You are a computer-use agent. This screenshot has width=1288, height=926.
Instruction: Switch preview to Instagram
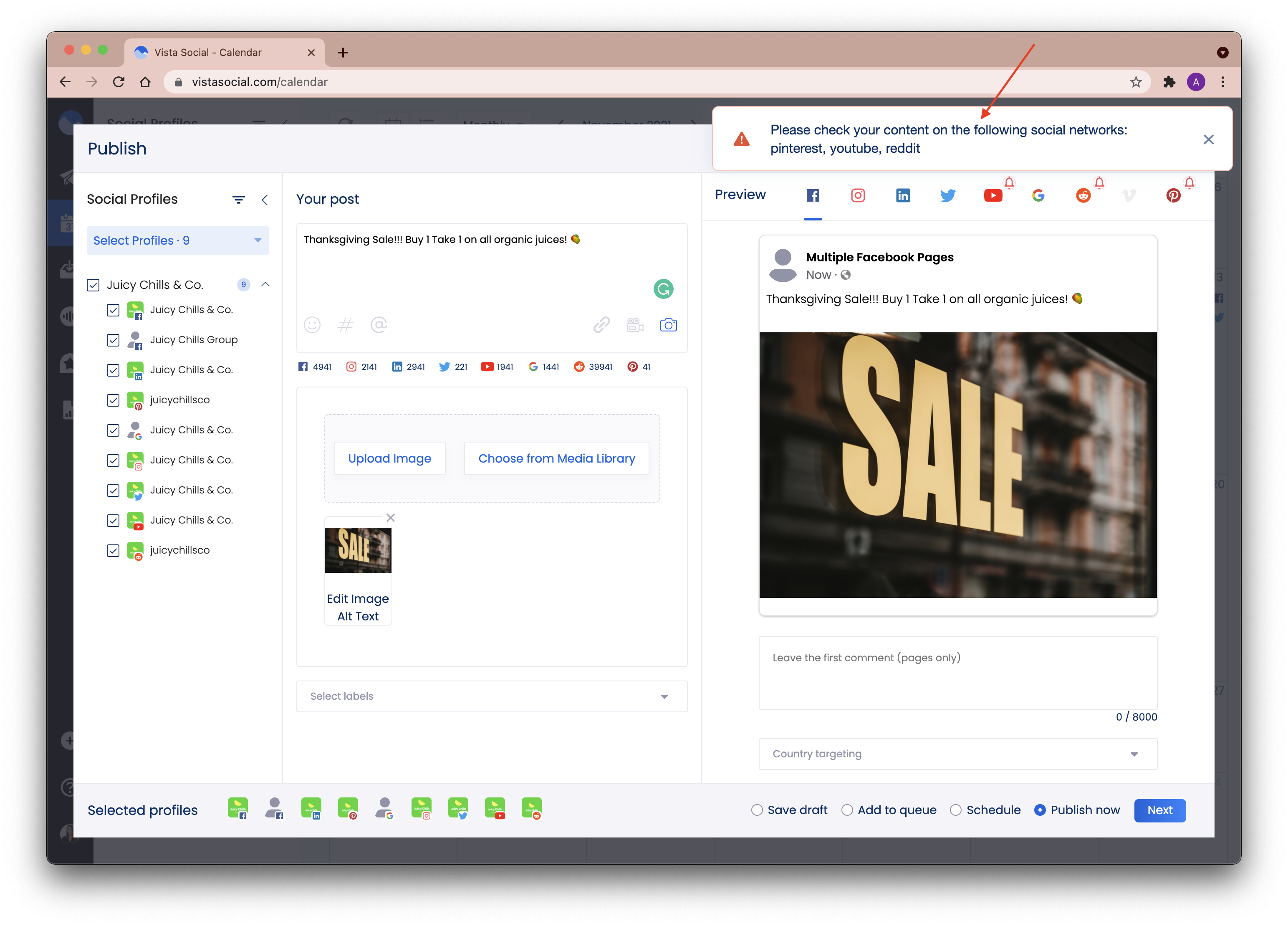click(x=858, y=195)
